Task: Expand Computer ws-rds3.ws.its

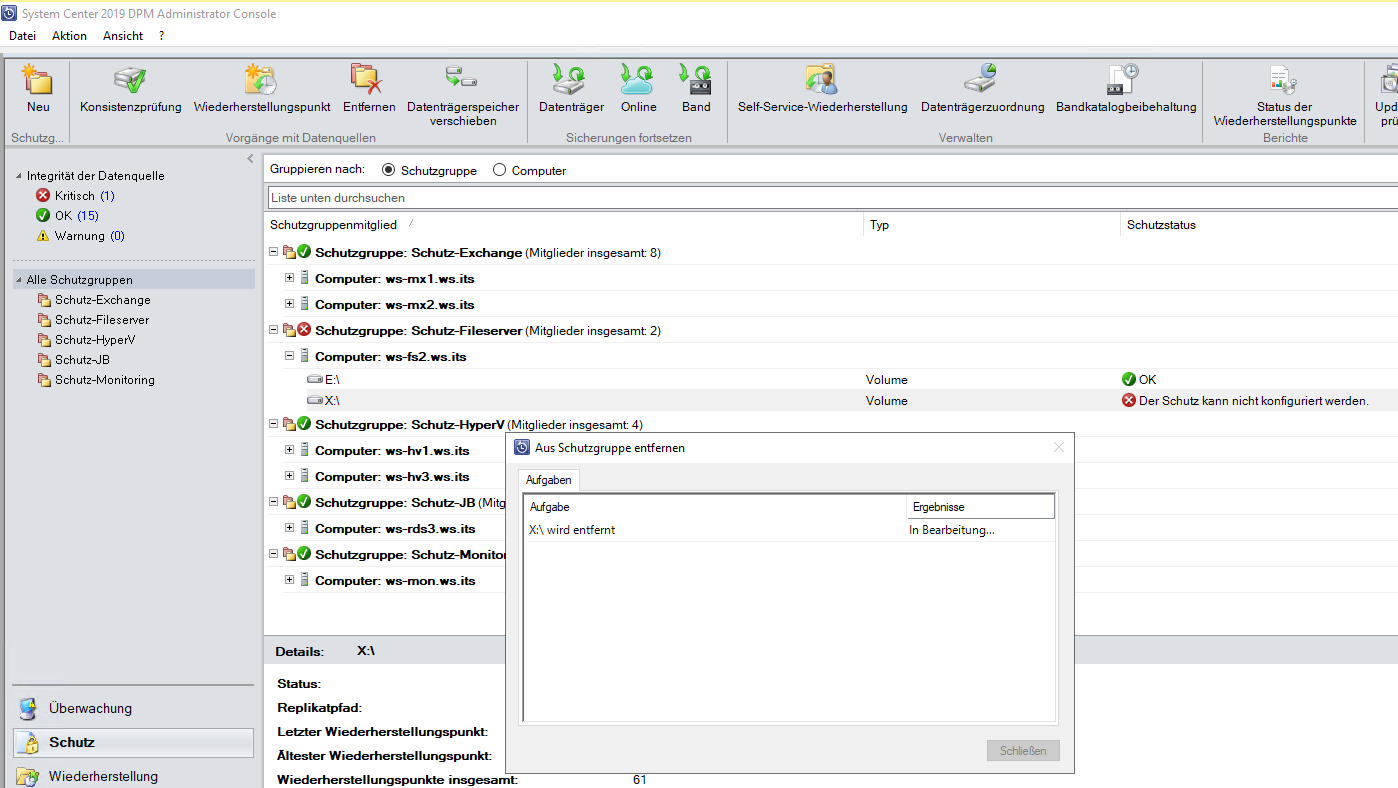Action: (290, 528)
